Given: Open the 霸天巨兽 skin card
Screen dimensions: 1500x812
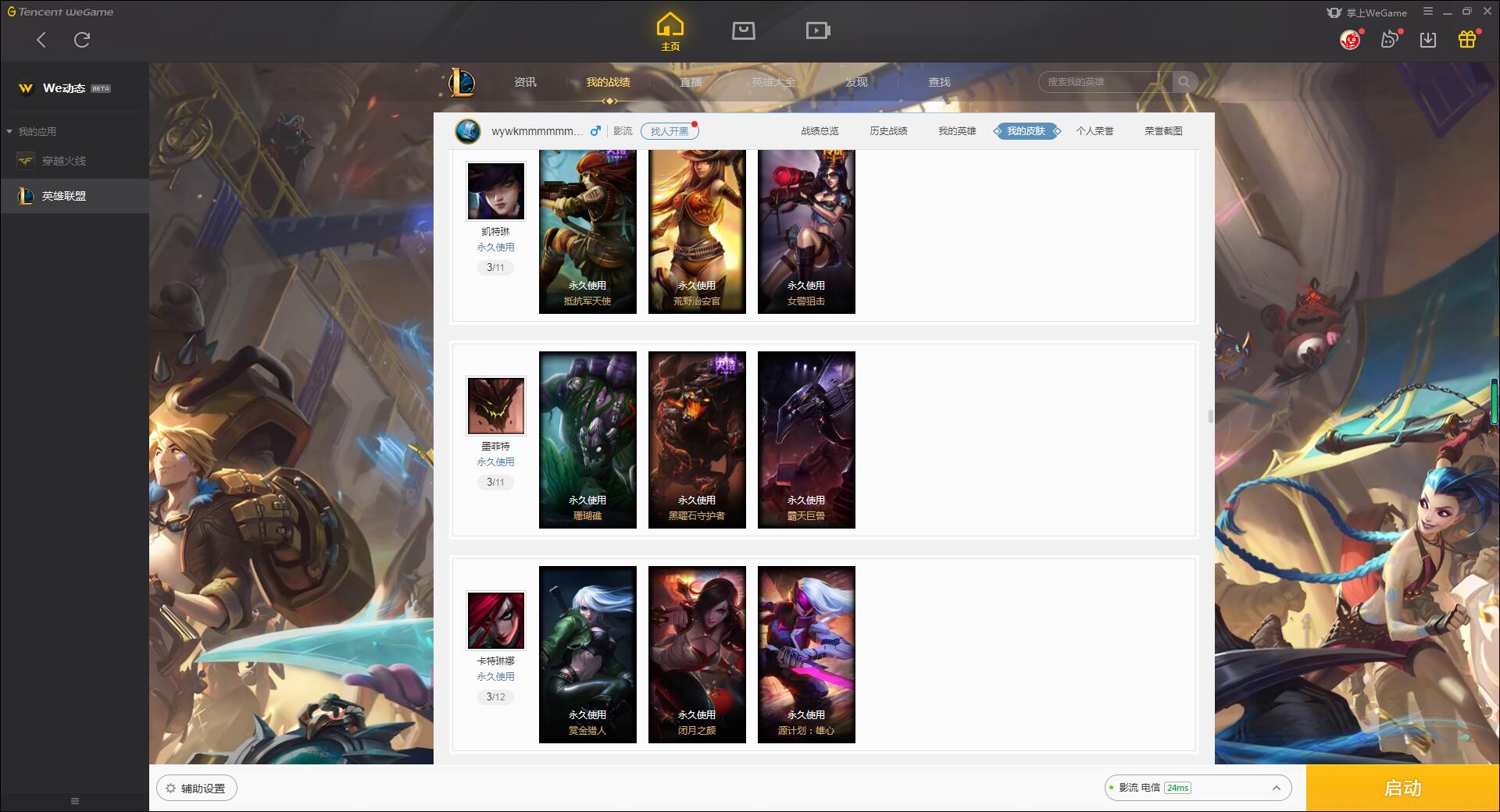Looking at the screenshot, I should pyautogui.click(x=806, y=440).
